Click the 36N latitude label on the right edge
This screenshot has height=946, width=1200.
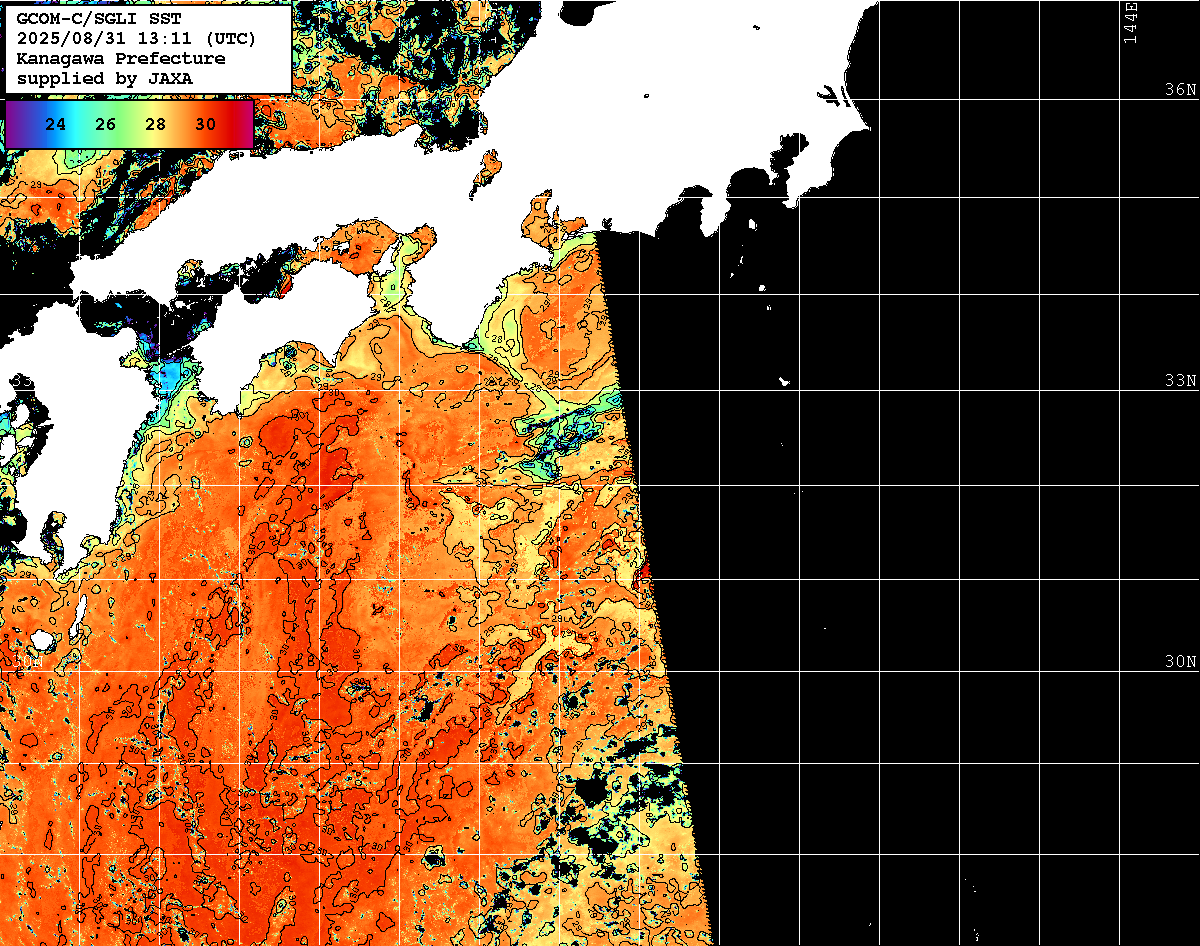click(1180, 89)
